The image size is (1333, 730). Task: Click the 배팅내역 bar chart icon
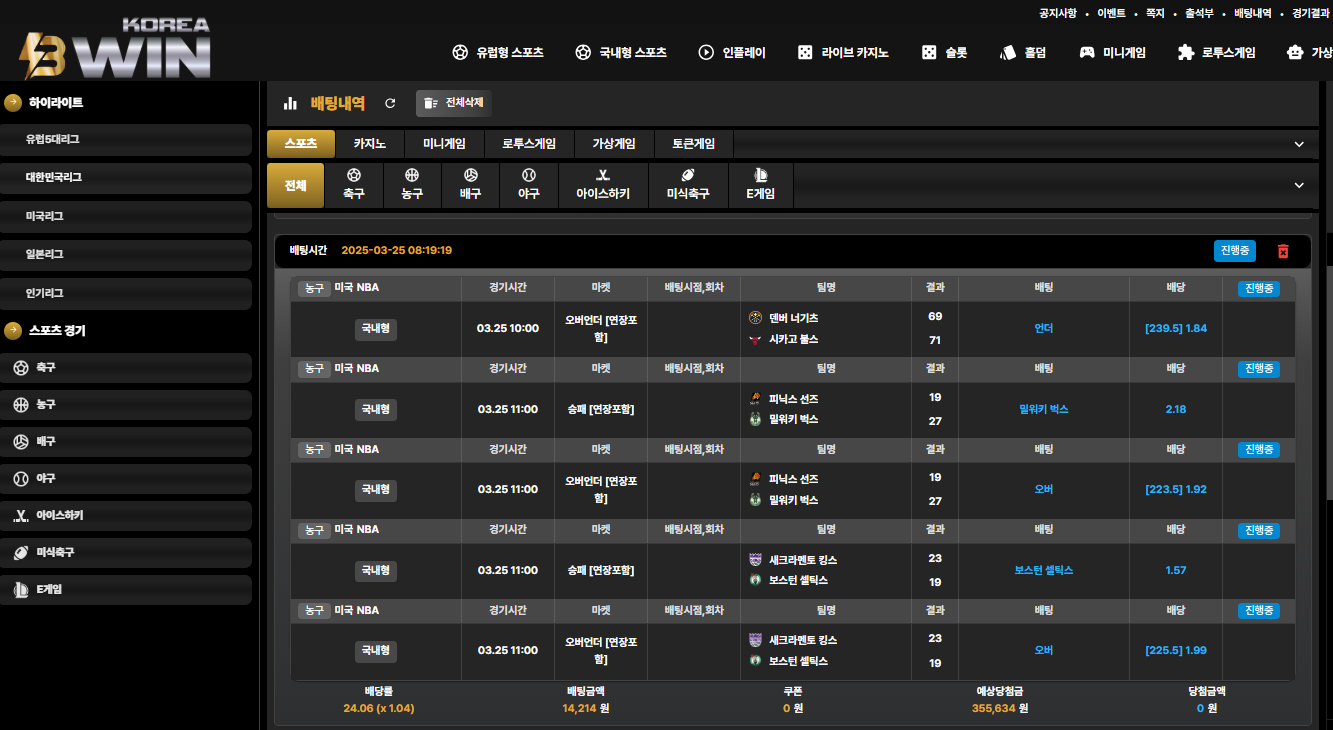point(291,103)
